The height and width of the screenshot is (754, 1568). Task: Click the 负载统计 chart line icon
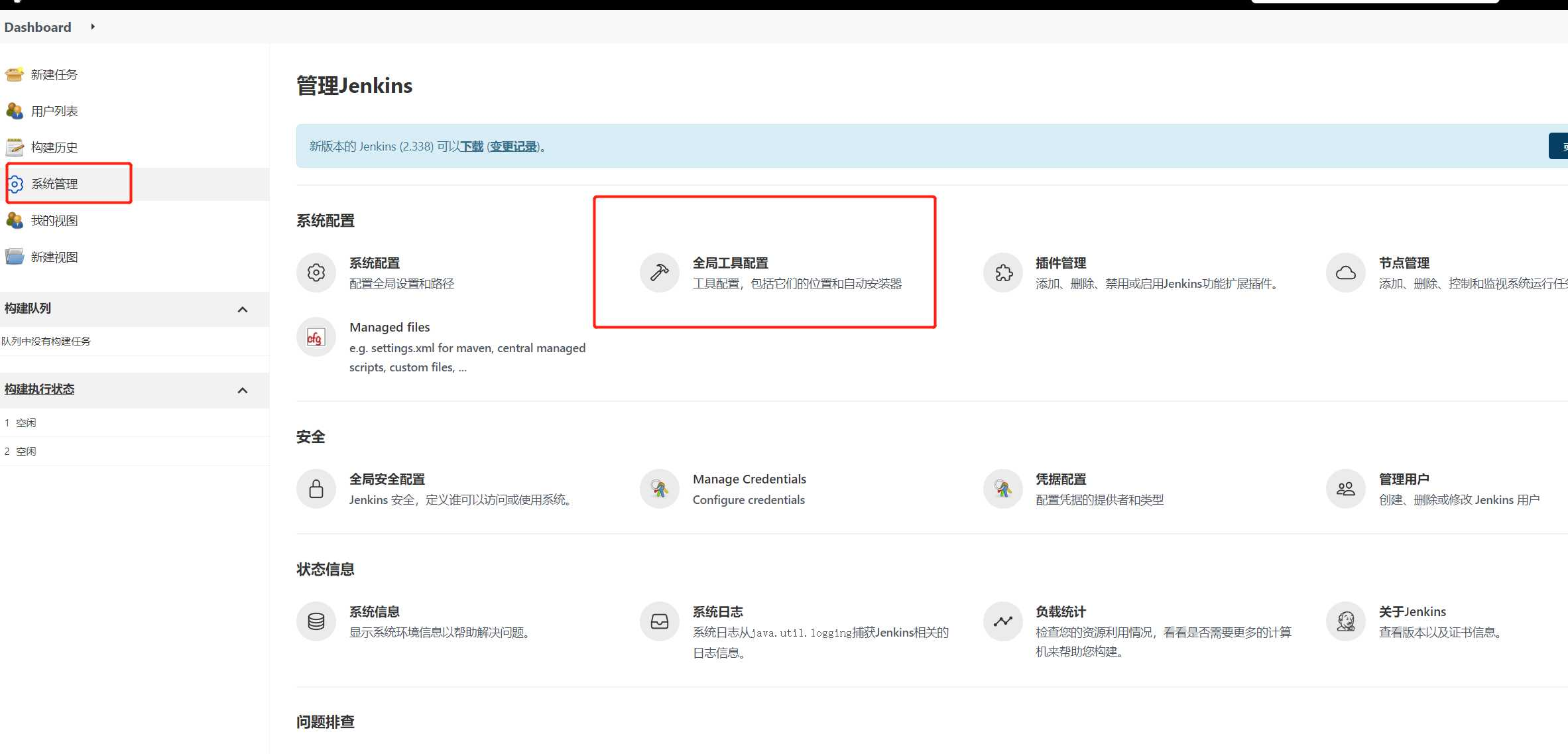pyautogui.click(x=1003, y=621)
